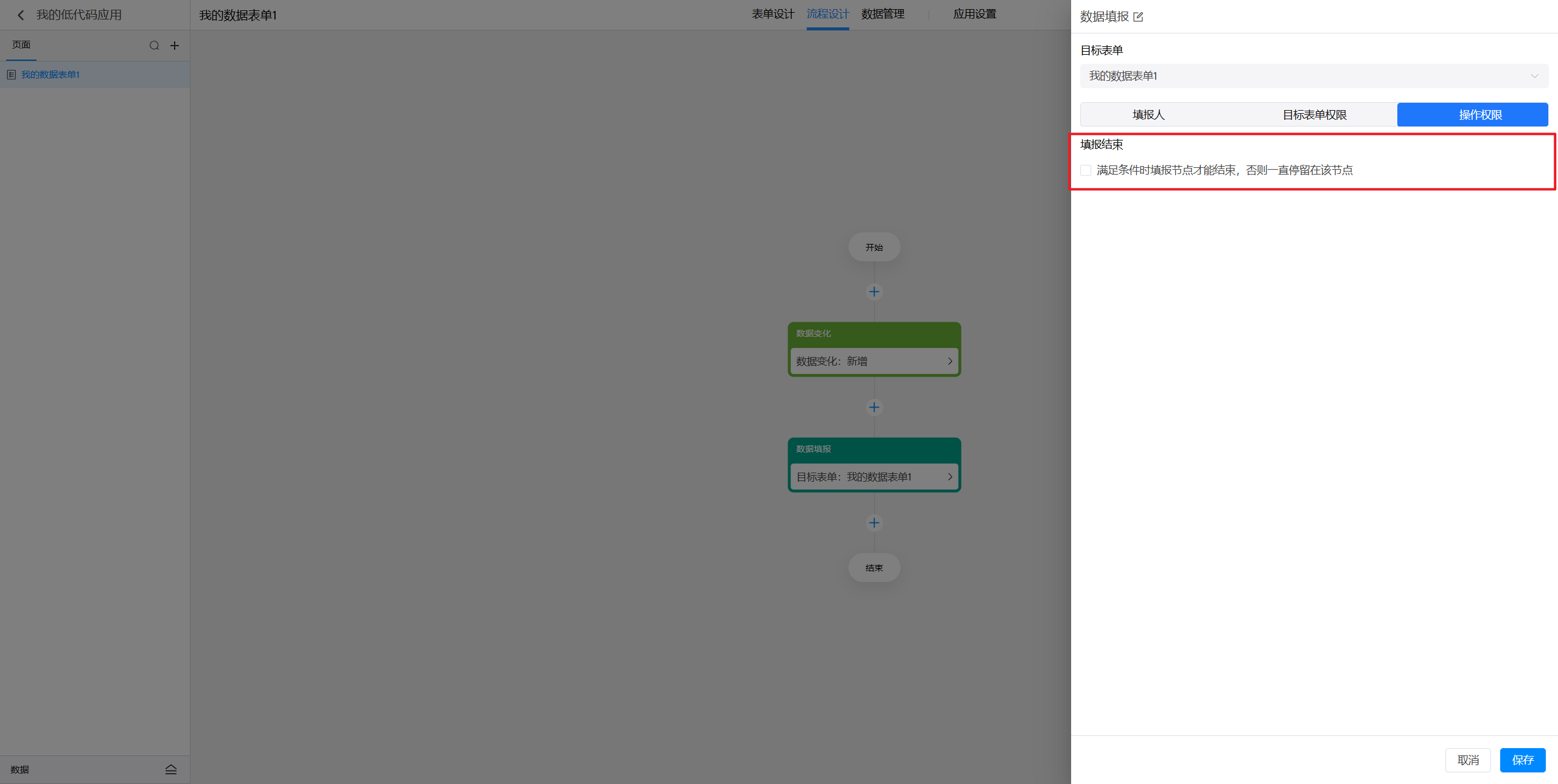The width and height of the screenshot is (1558, 784).
Task: Click plus node button below 开始
Action: [874, 292]
